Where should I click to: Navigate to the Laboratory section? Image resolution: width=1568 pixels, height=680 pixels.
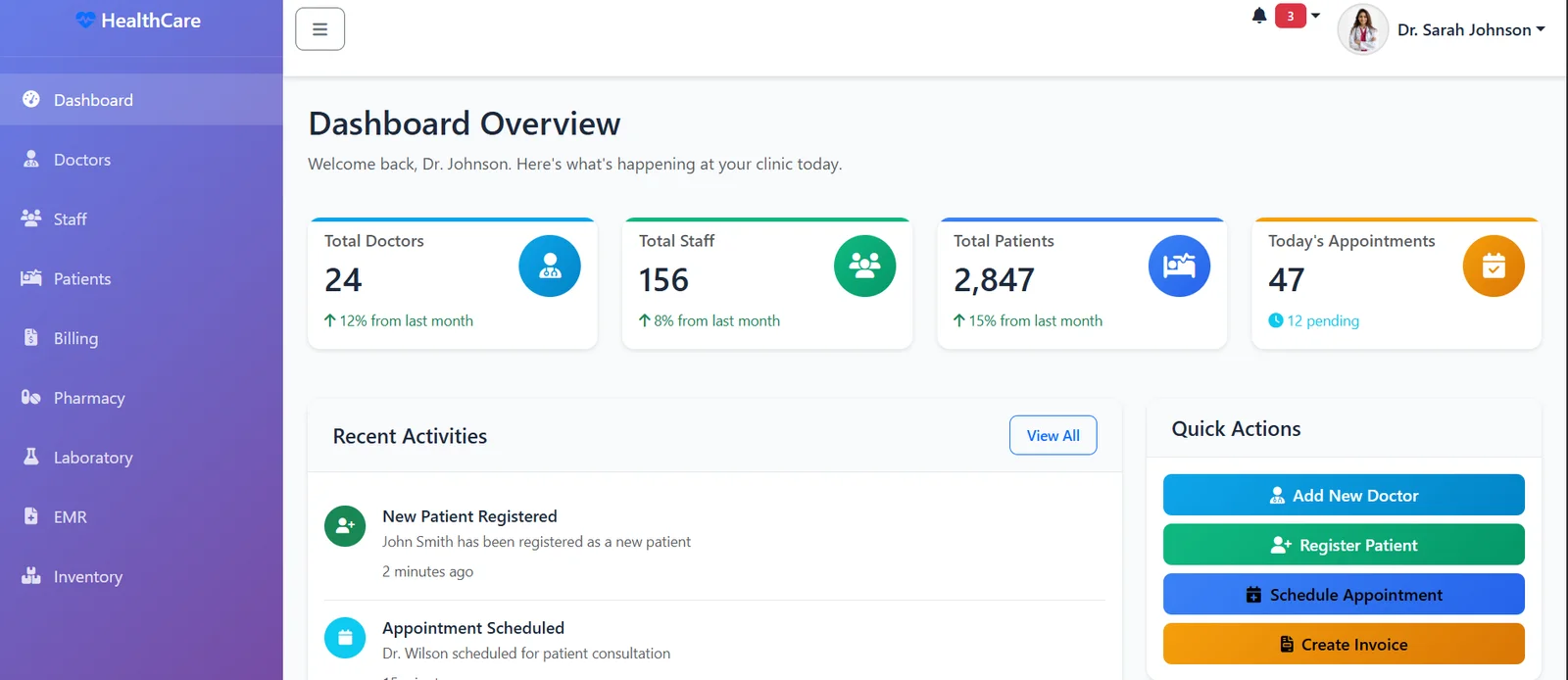coord(92,458)
